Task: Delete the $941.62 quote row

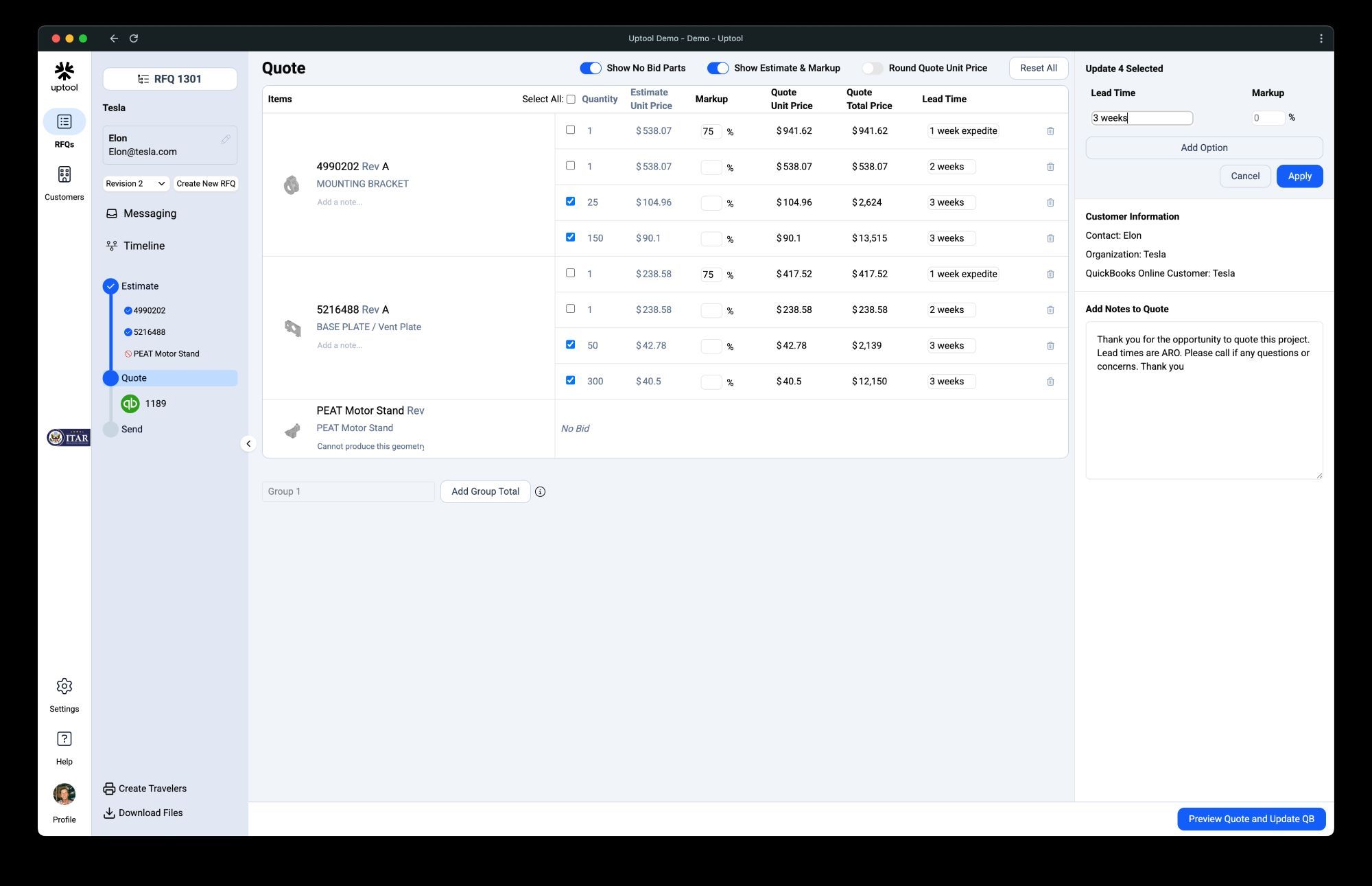Action: (x=1050, y=131)
